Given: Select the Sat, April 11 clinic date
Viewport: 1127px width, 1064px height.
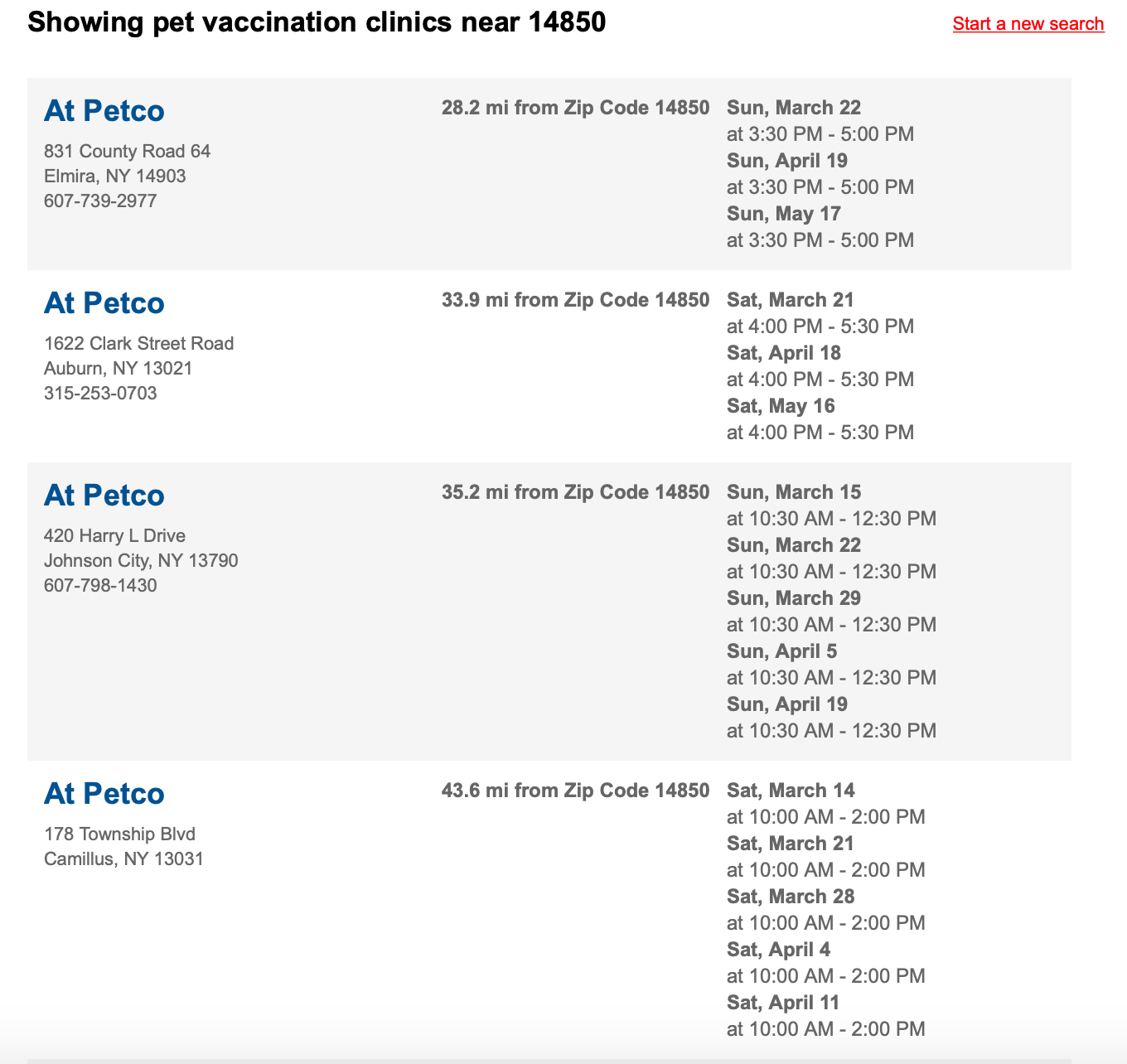Looking at the screenshot, I should [783, 1003].
